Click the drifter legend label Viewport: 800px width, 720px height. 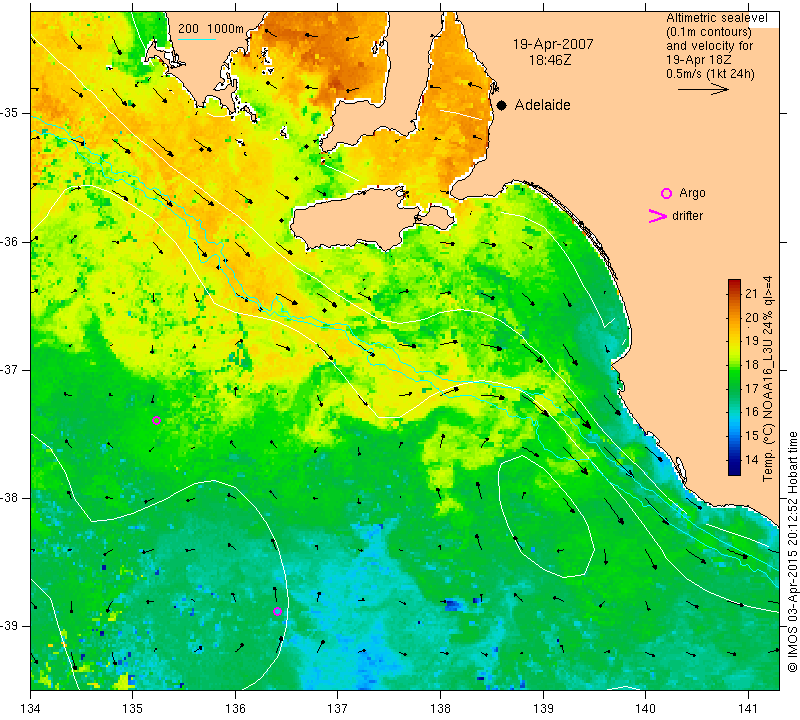point(687,216)
